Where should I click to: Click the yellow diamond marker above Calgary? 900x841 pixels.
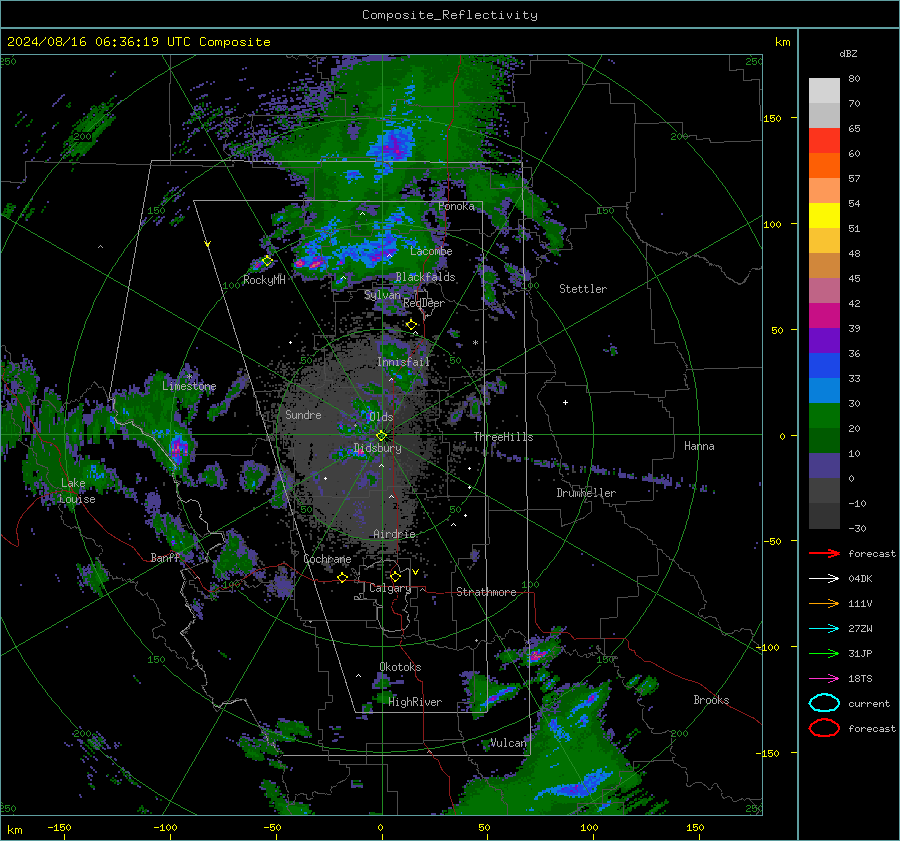(395, 576)
